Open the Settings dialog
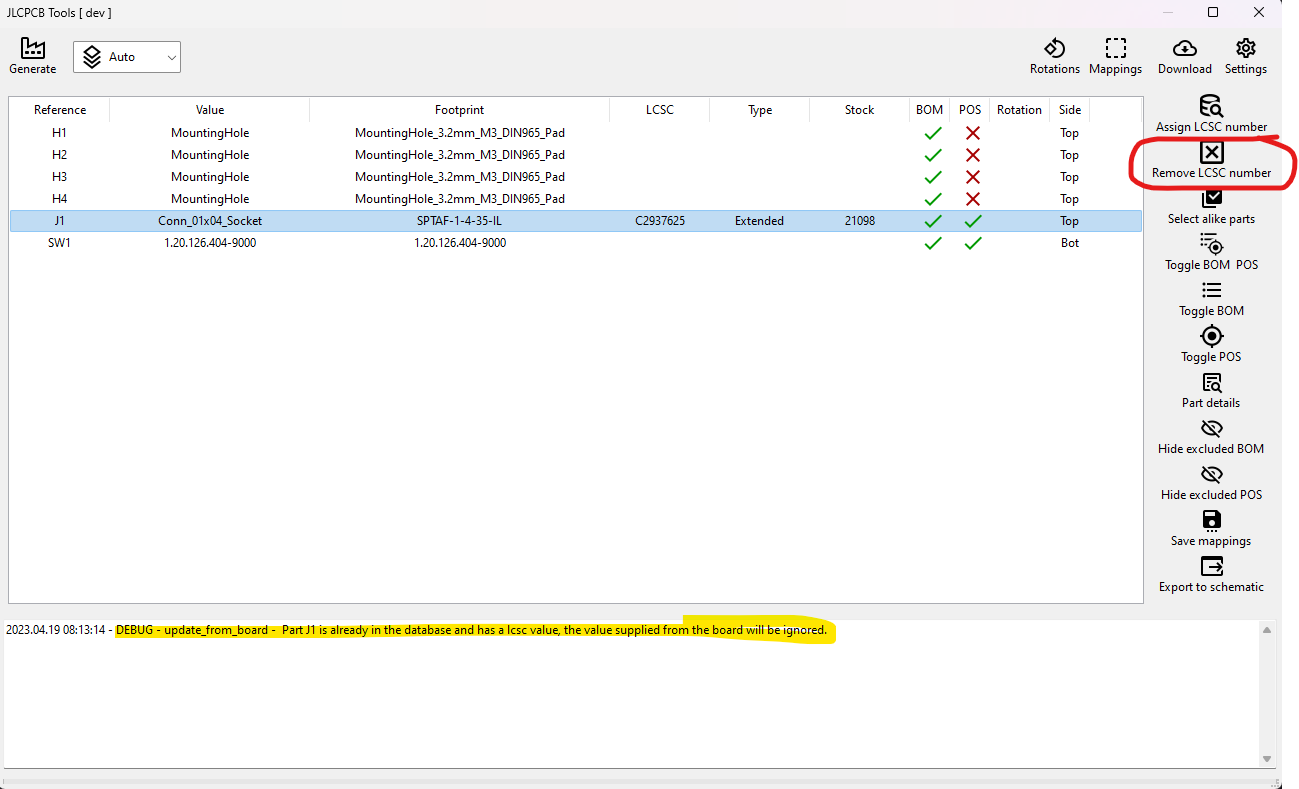This screenshot has width=1299, height=789. point(1245,53)
